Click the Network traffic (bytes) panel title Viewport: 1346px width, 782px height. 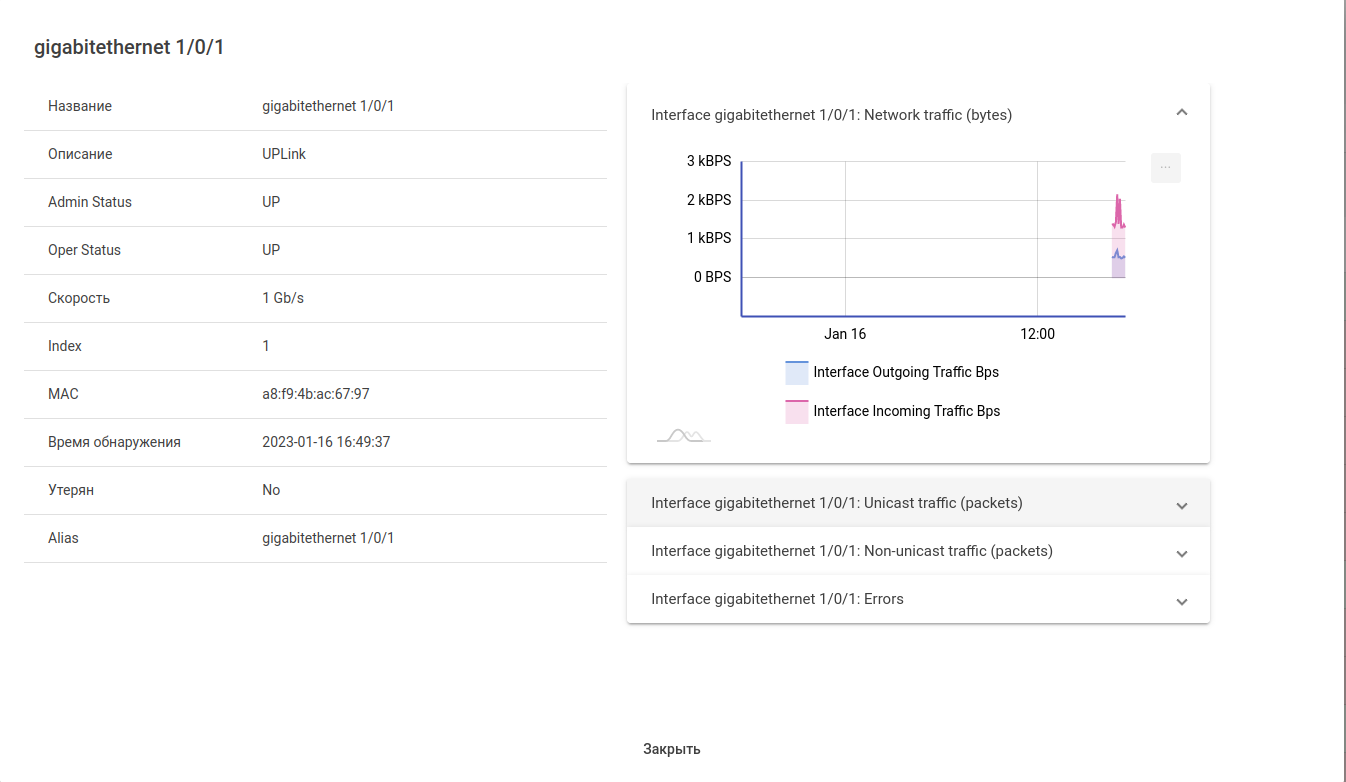831,115
